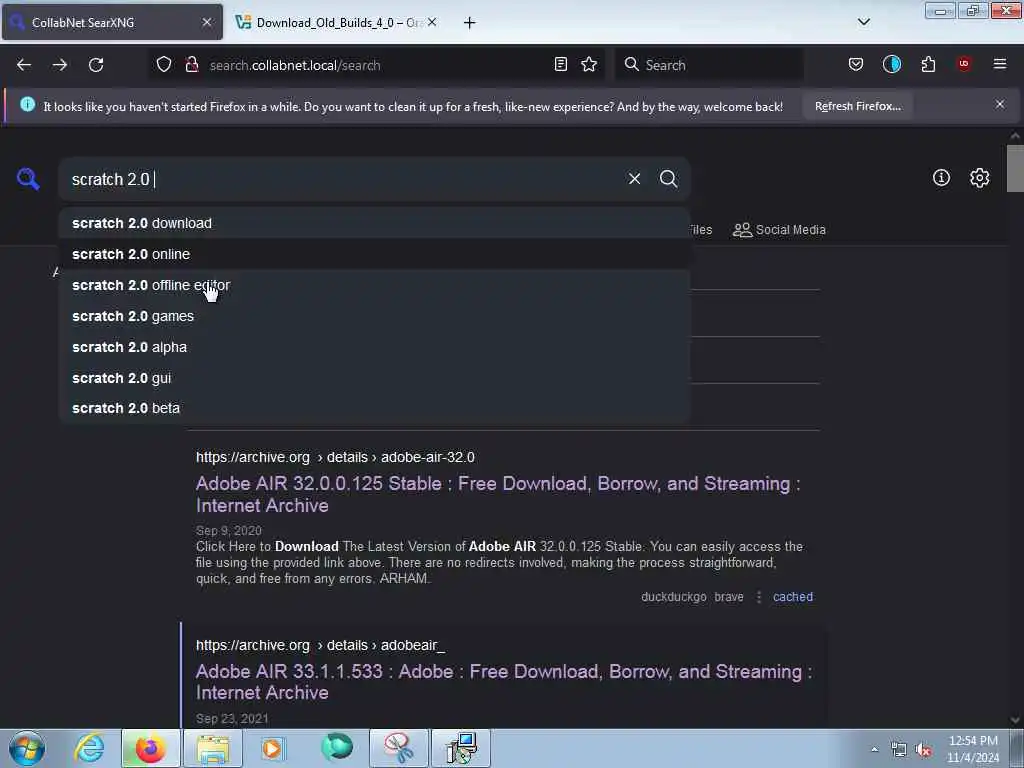Viewport: 1024px width, 768px height.
Task: Open the Extensions puzzle-piece menu
Action: click(x=928, y=65)
